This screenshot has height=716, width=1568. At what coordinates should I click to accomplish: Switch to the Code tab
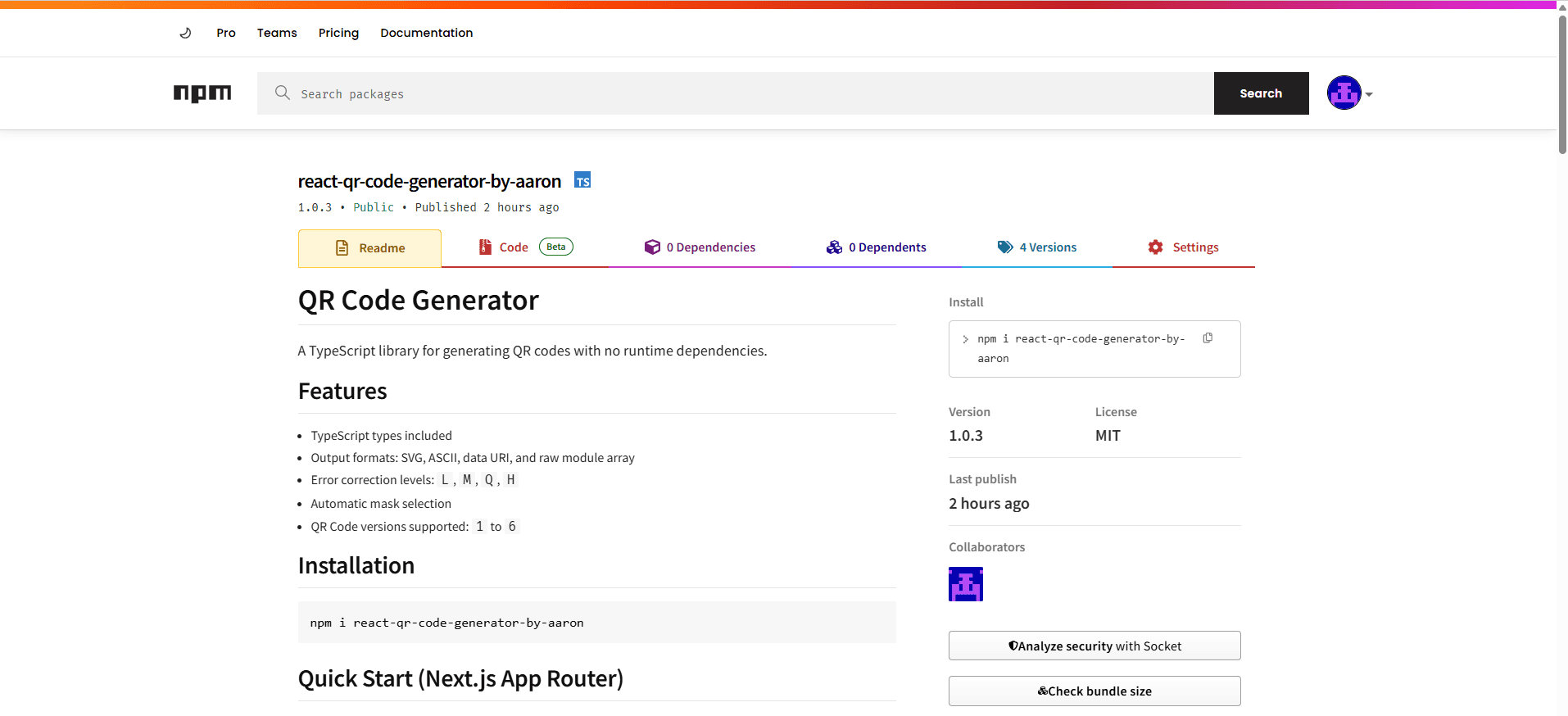point(525,247)
